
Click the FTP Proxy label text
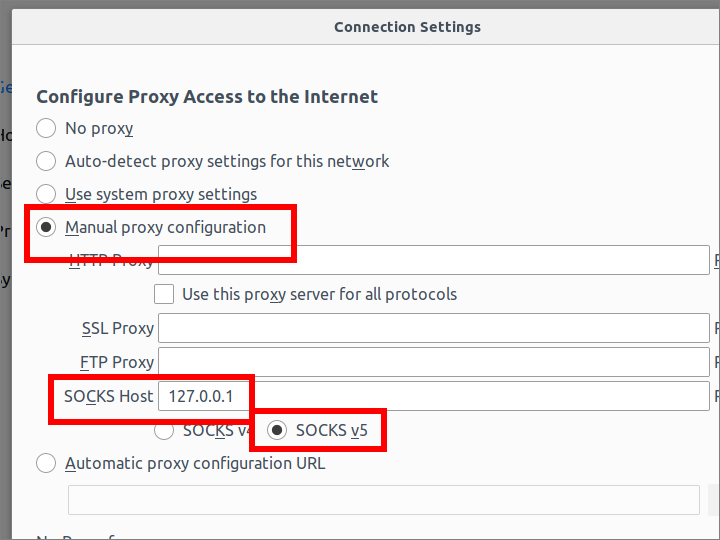pos(117,362)
